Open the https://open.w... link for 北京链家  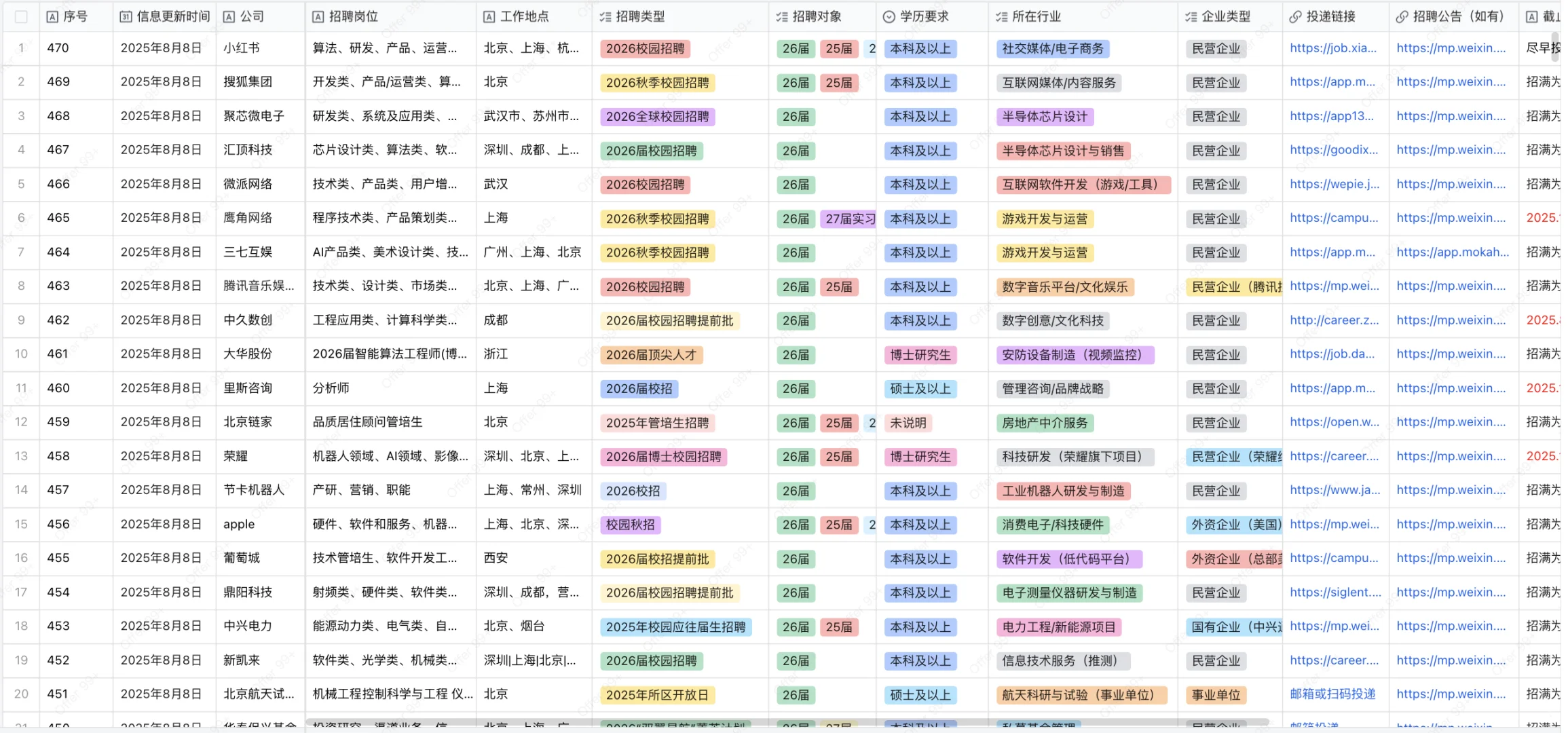click(1334, 422)
